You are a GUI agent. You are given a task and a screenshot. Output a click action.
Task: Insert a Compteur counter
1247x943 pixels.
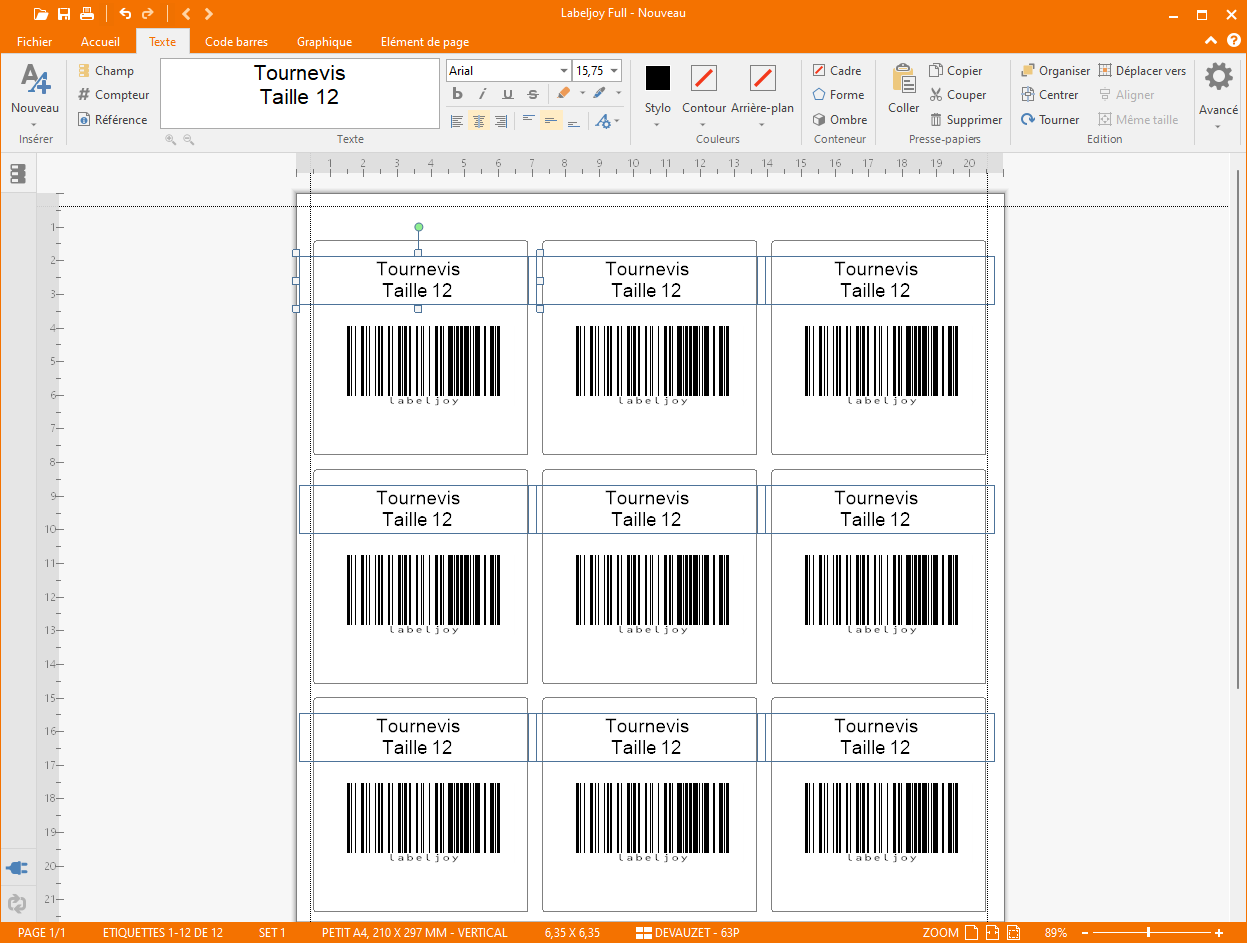113,95
